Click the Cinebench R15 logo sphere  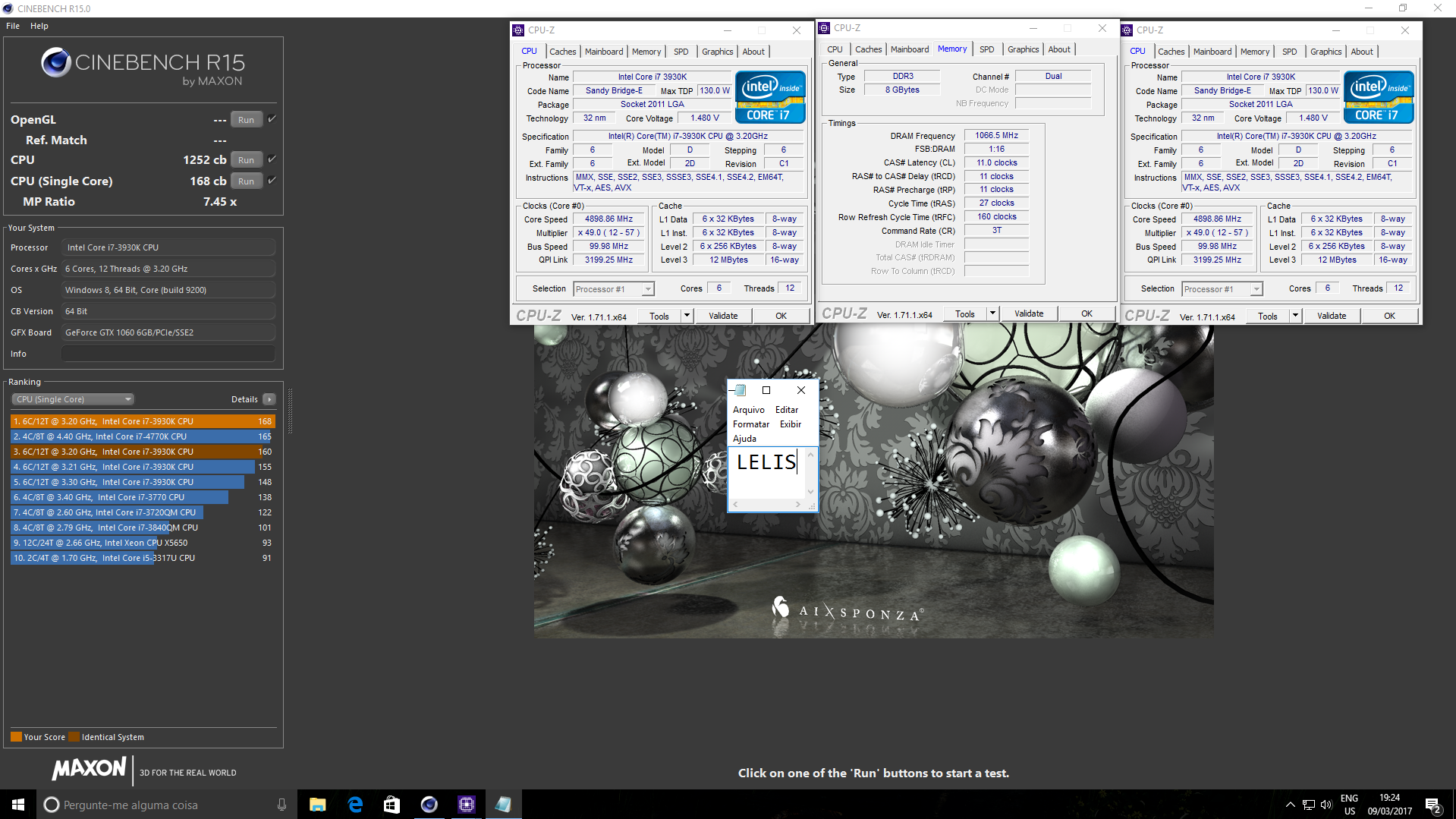point(56,62)
